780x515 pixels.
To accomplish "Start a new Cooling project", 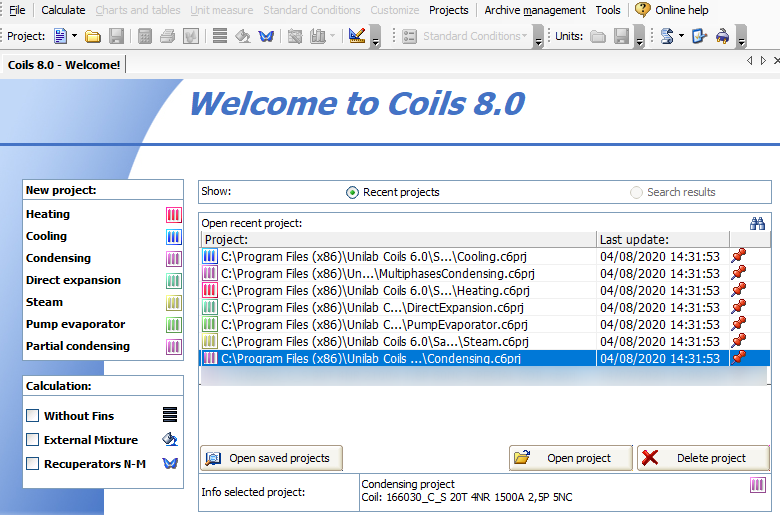I will tap(46, 236).
